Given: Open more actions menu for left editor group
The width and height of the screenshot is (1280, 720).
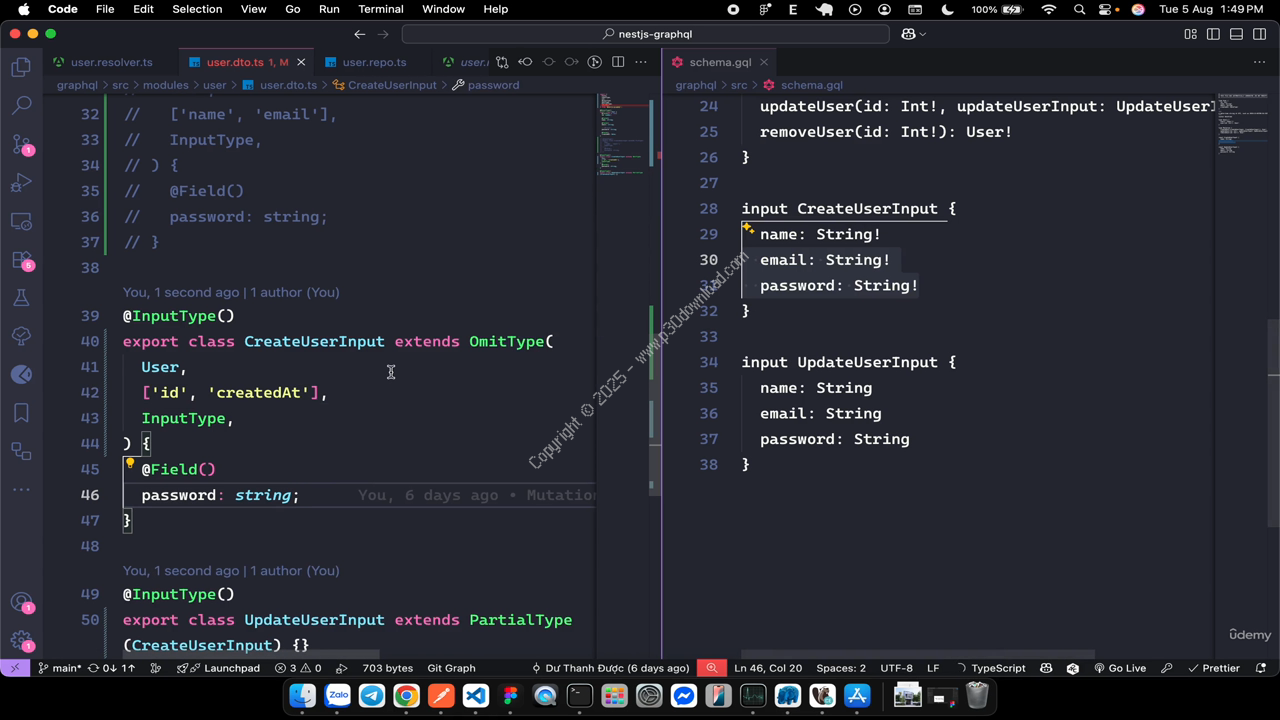Looking at the screenshot, I should tap(641, 62).
